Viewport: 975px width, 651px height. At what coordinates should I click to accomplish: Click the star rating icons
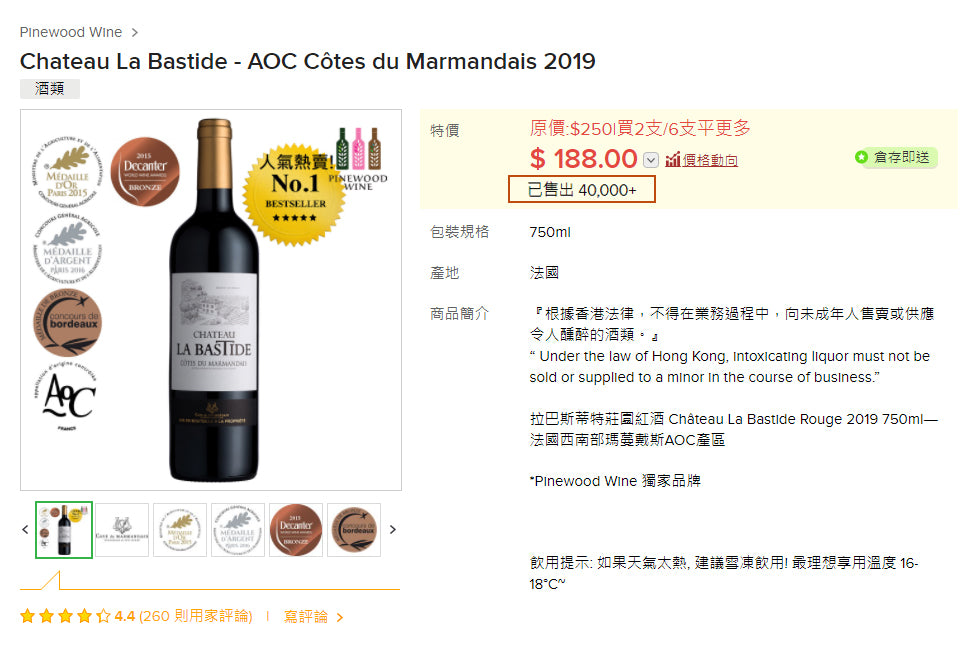(x=65, y=616)
